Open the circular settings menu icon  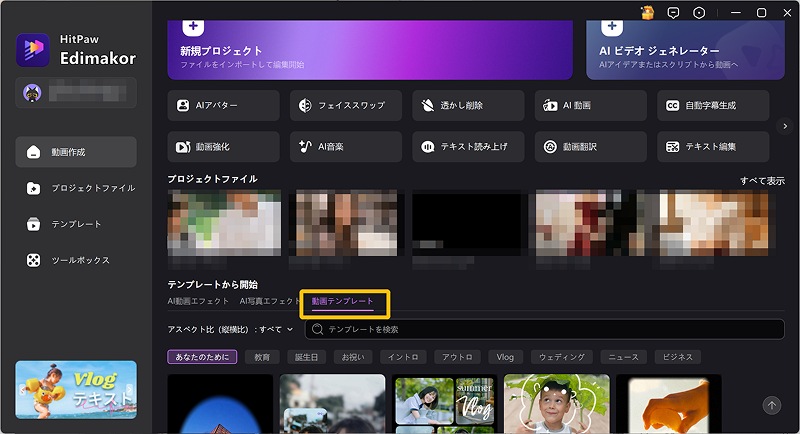tap(699, 13)
